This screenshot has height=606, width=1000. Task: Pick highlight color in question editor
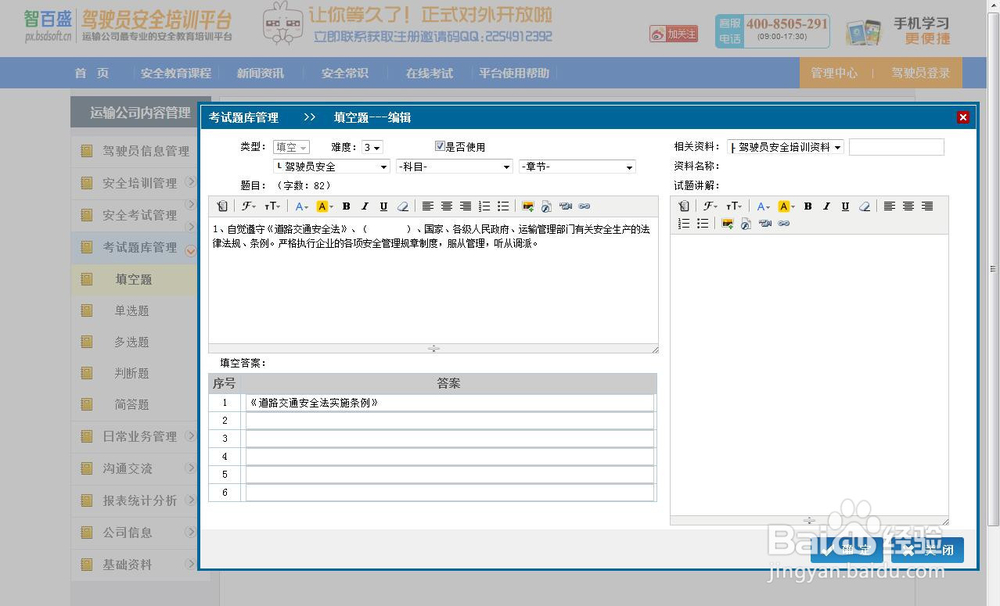pos(324,206)
